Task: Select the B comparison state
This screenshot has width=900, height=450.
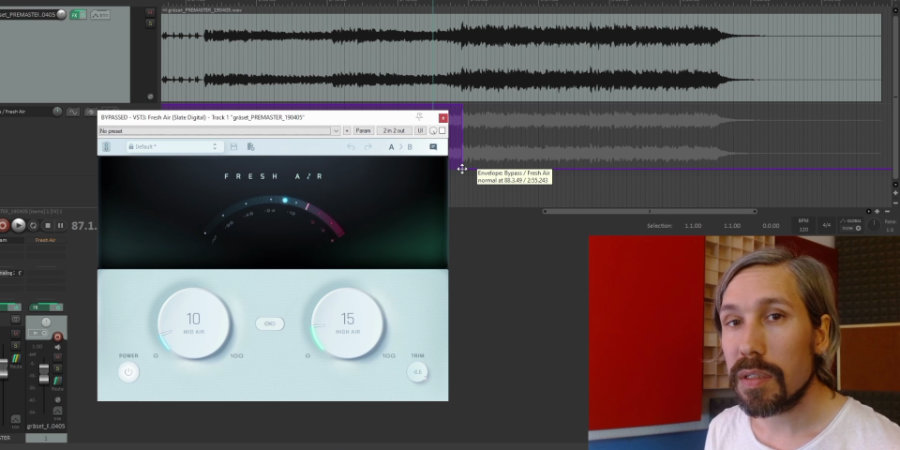Action: point(410,147)
